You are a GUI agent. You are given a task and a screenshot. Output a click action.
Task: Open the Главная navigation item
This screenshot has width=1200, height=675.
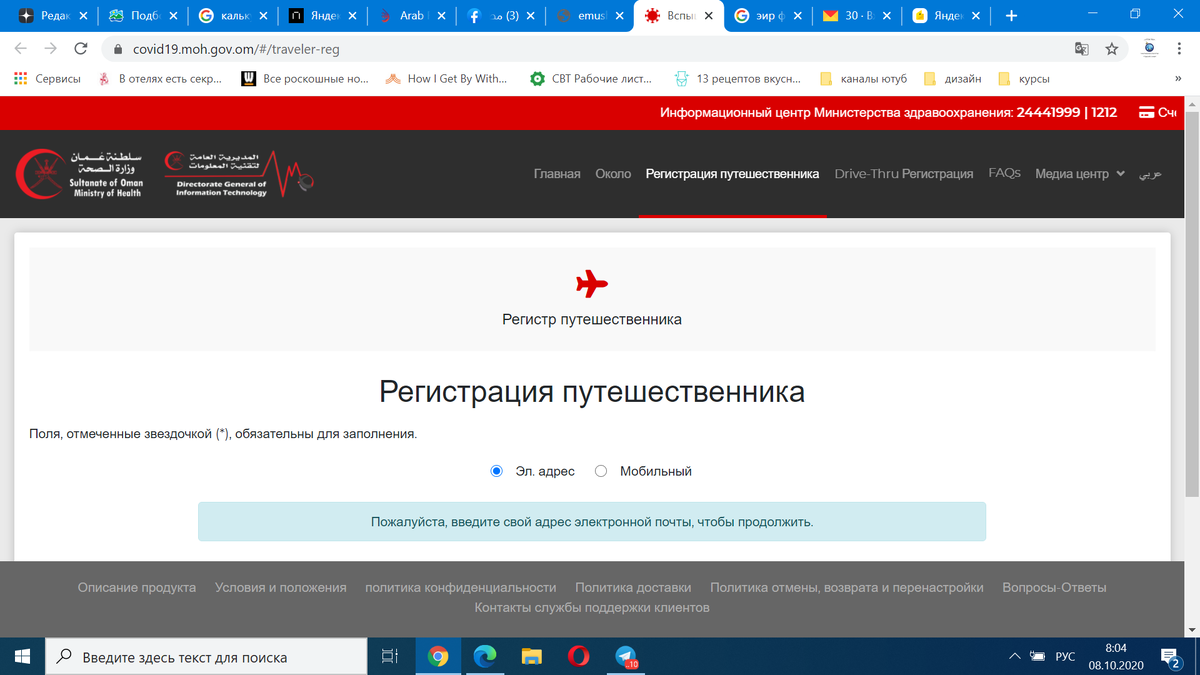[557, 174]
